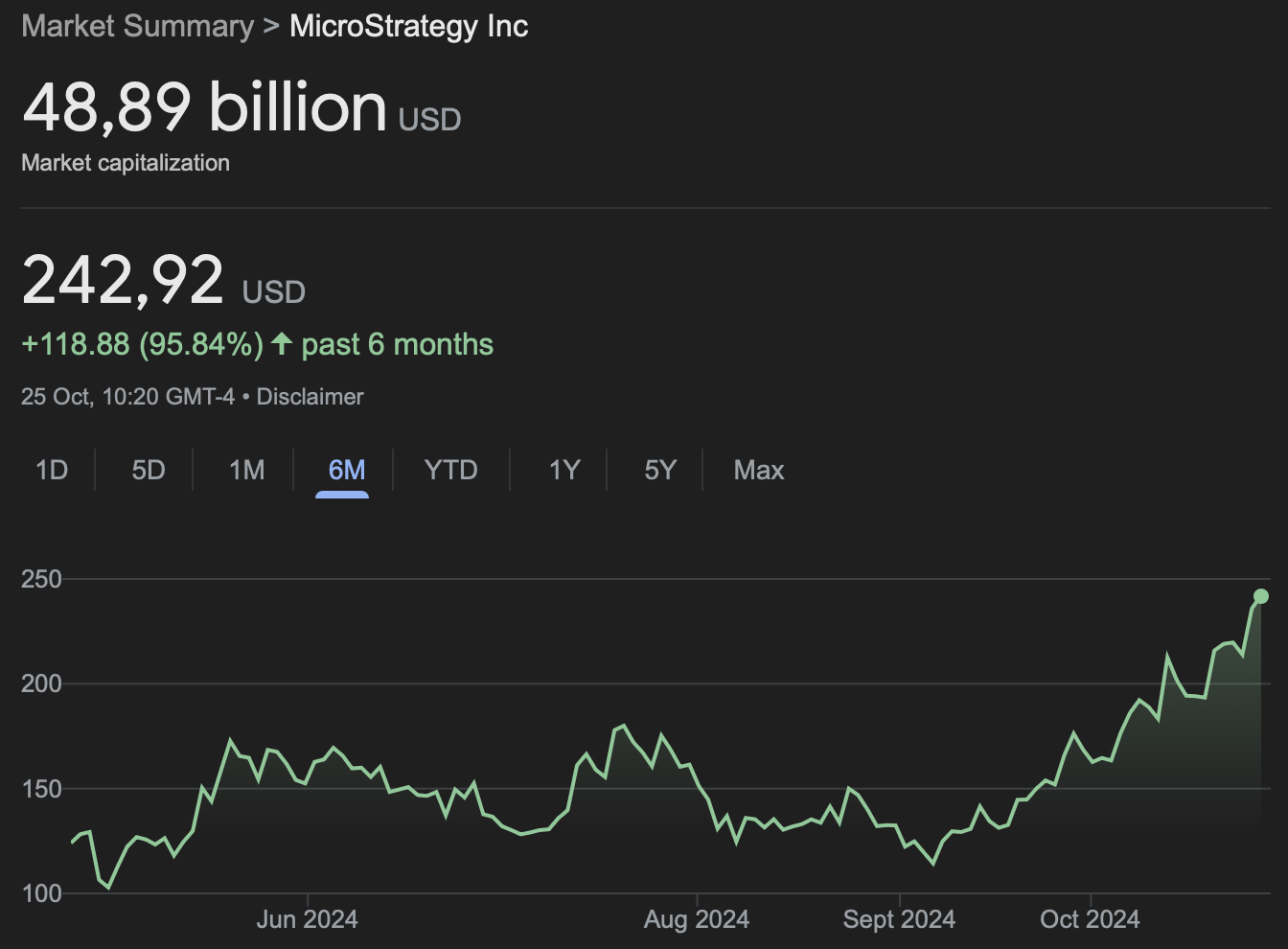The width and height of the screenshot is (1288, 949).
Task: Click the Aug 2024 axis label
Action: coord(697,919)
